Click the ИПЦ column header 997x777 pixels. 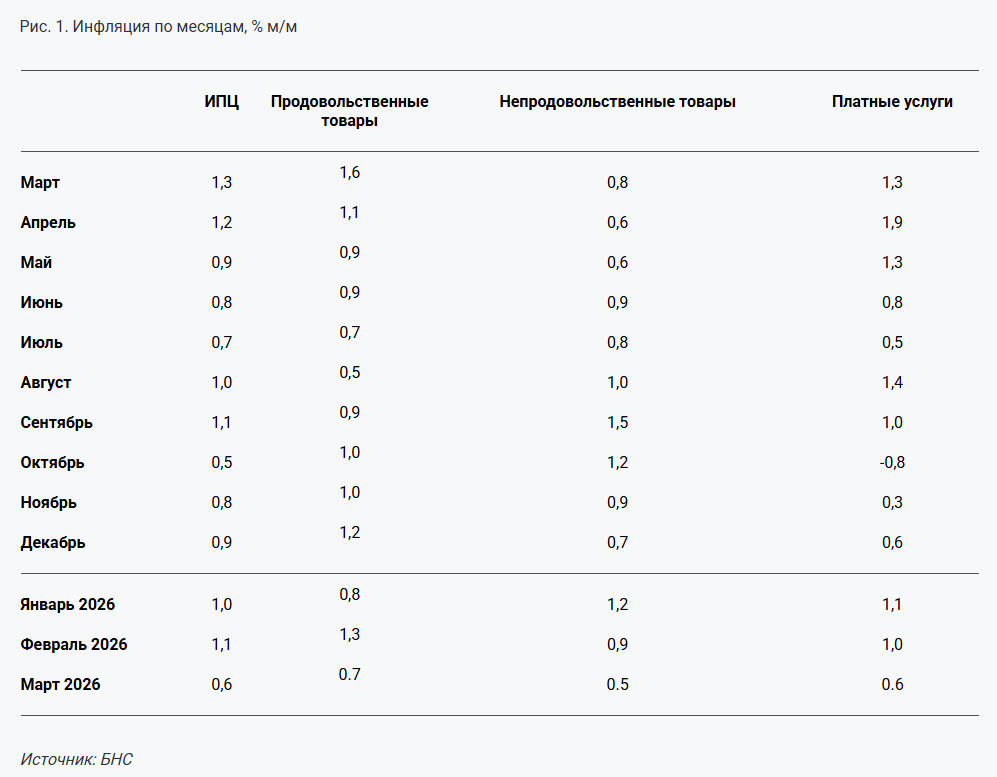coord(222,102)
